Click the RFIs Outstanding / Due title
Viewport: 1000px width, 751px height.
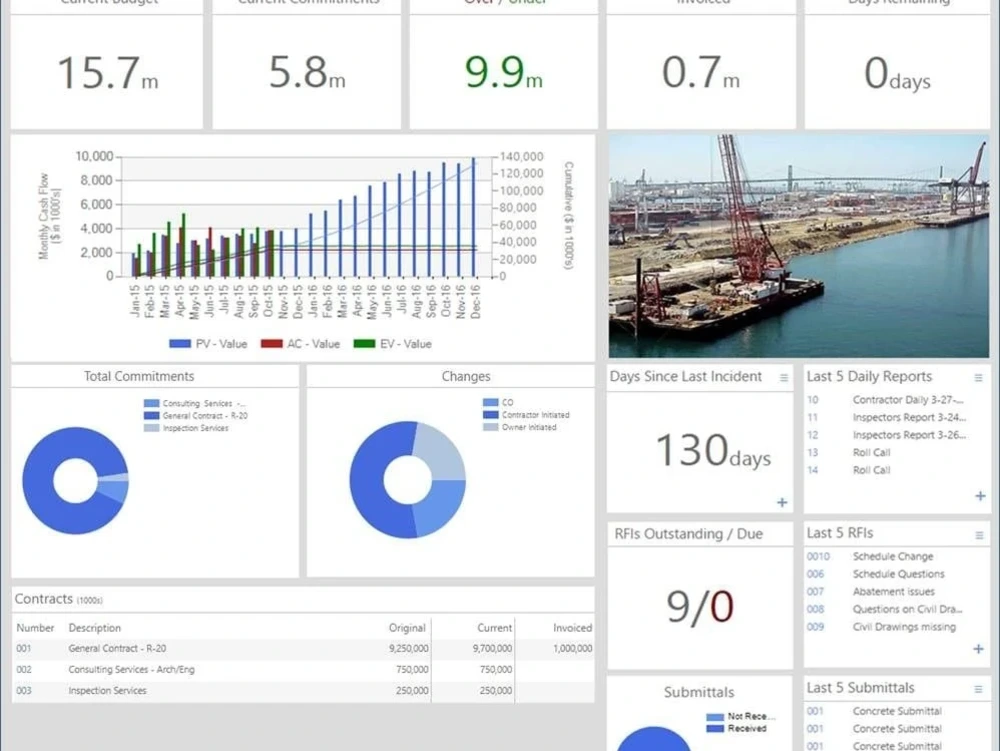pos(688,534)
